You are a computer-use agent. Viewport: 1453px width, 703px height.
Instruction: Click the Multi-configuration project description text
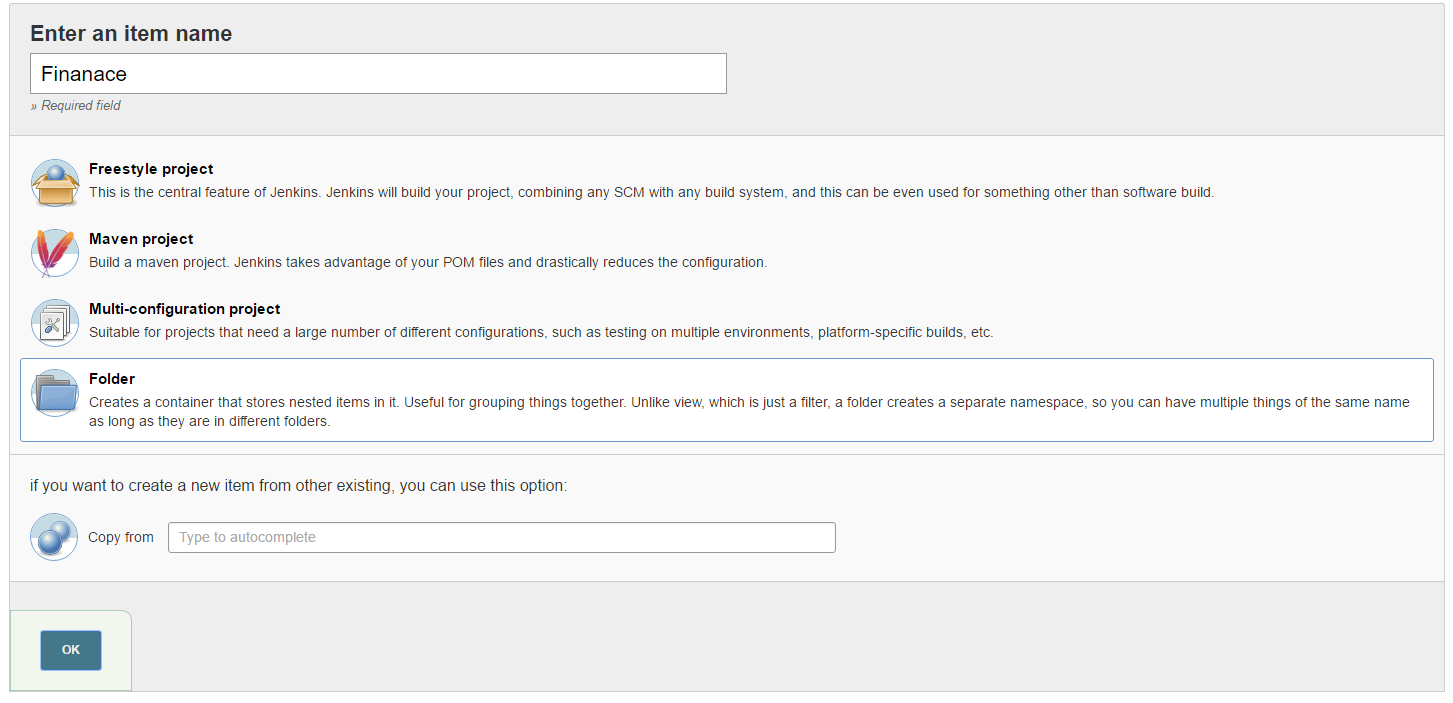click(x=541, y=332)
